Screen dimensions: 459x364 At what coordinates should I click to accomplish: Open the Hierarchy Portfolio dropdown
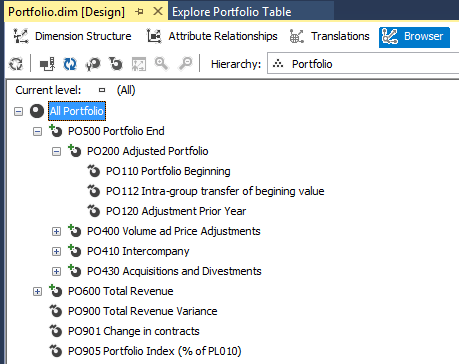pos(363,63)
